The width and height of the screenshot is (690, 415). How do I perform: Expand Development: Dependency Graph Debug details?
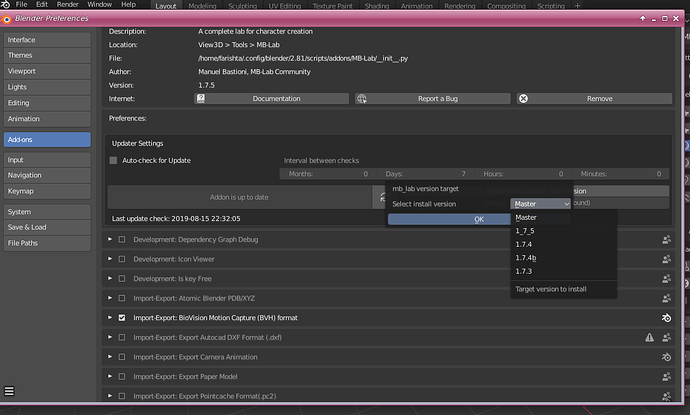tap(110, 239)
